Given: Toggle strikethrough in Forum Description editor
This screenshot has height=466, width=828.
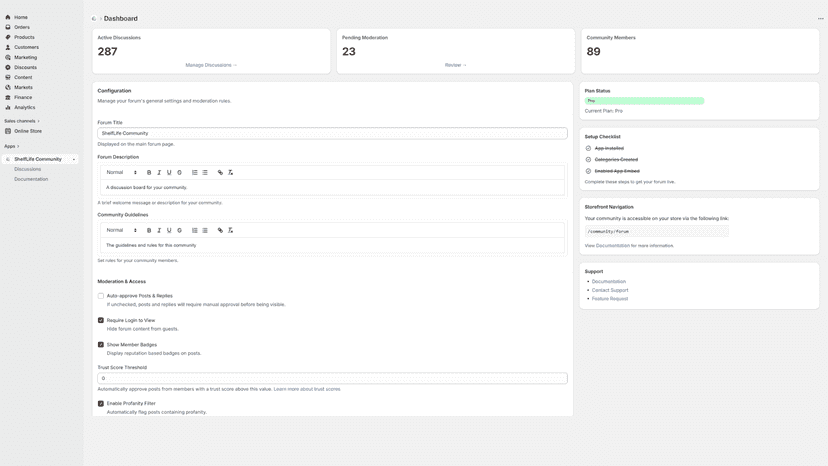Looking at the screenshot, I should [180, 172].
